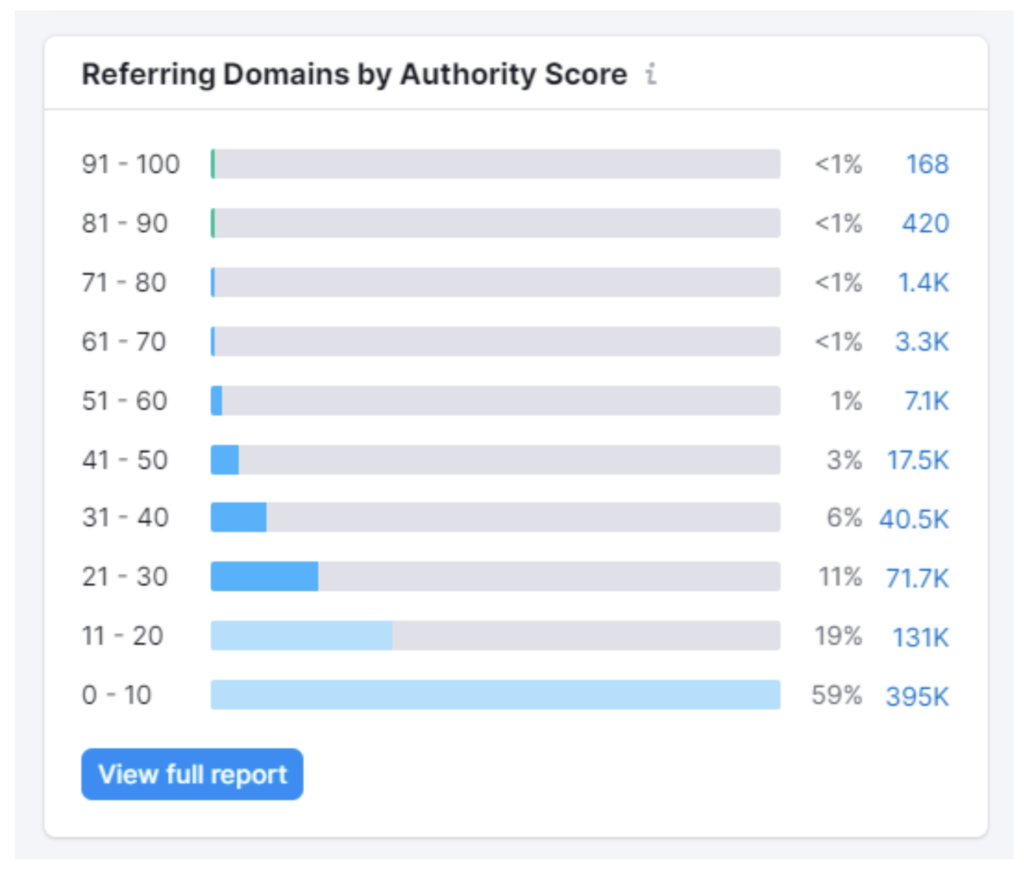Open the 395K referring domains link
Screen dimensions: 1024x873
coord(917,696)
